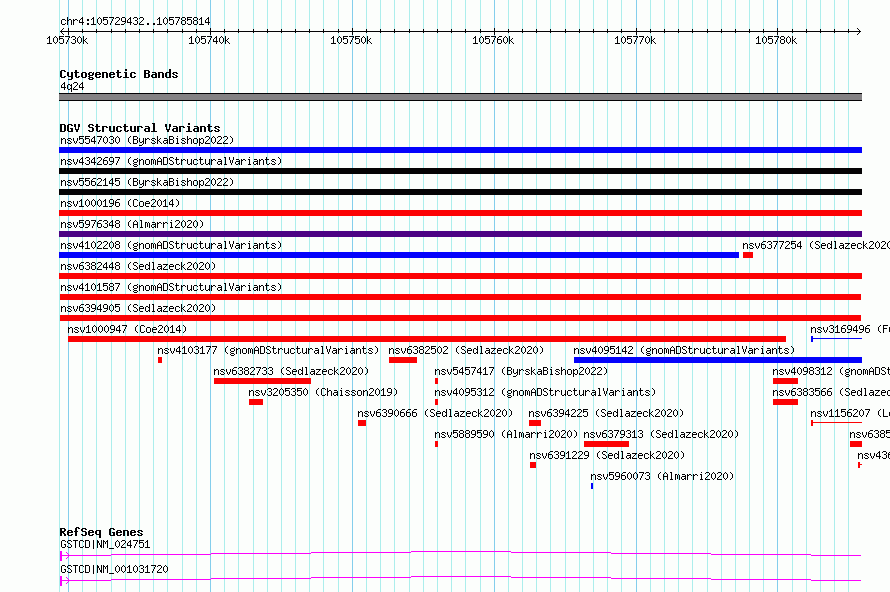Click the nsv3205350 (Chaisson2019) label
This screenshot has width=890, height=592.
pyautogui.click(x=323, y=392)
